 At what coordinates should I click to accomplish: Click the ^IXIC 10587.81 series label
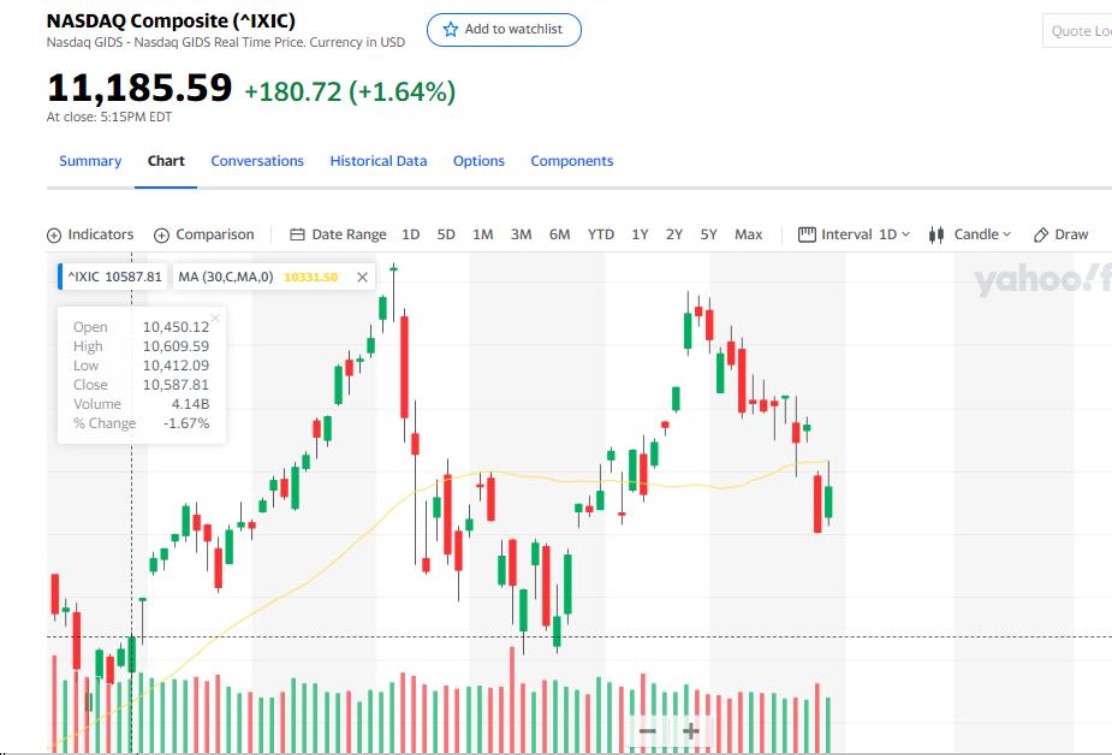pos(114,277)
